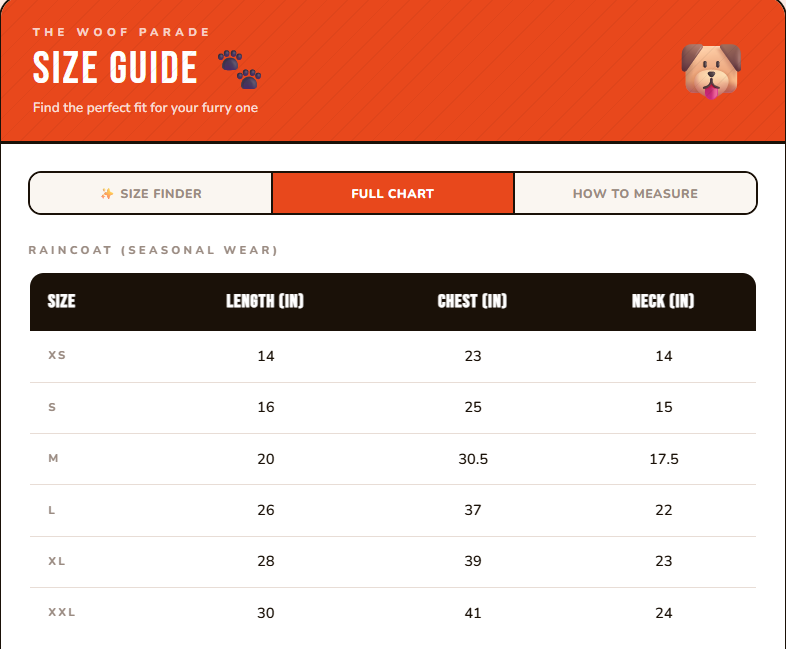The height and width of the screenshot is (649, 786).
Task: Open the Size Finder tab
Action: click(150, 193)
